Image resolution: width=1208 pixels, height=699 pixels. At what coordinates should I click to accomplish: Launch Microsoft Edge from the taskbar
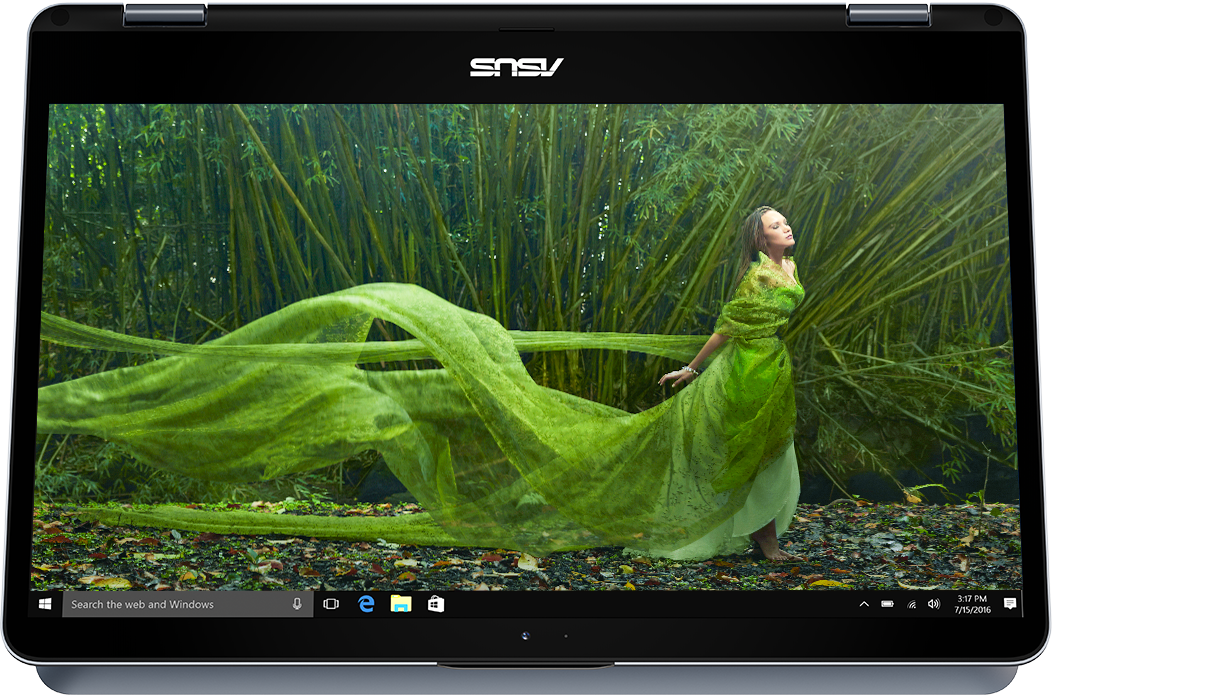(366, 604)
